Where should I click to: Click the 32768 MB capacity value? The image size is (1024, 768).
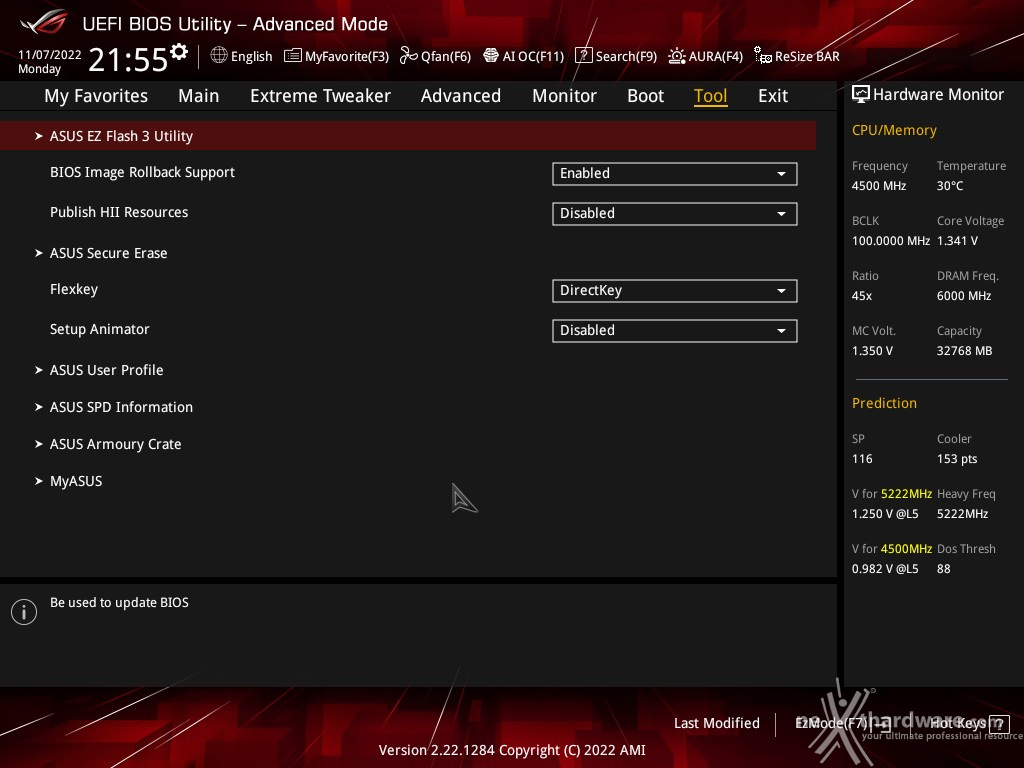[965, 351]
